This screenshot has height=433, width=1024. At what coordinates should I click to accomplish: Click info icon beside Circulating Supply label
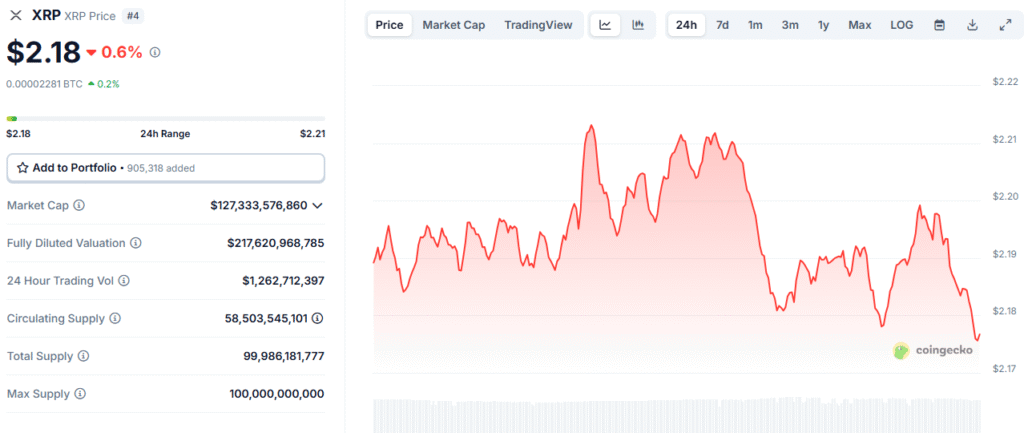[115, 319]
